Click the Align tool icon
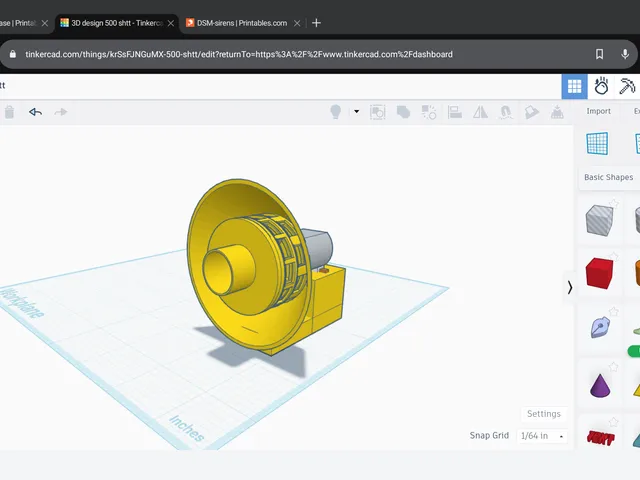The height and width of the screenshot is (480, 640). click(x=455, y=112)
